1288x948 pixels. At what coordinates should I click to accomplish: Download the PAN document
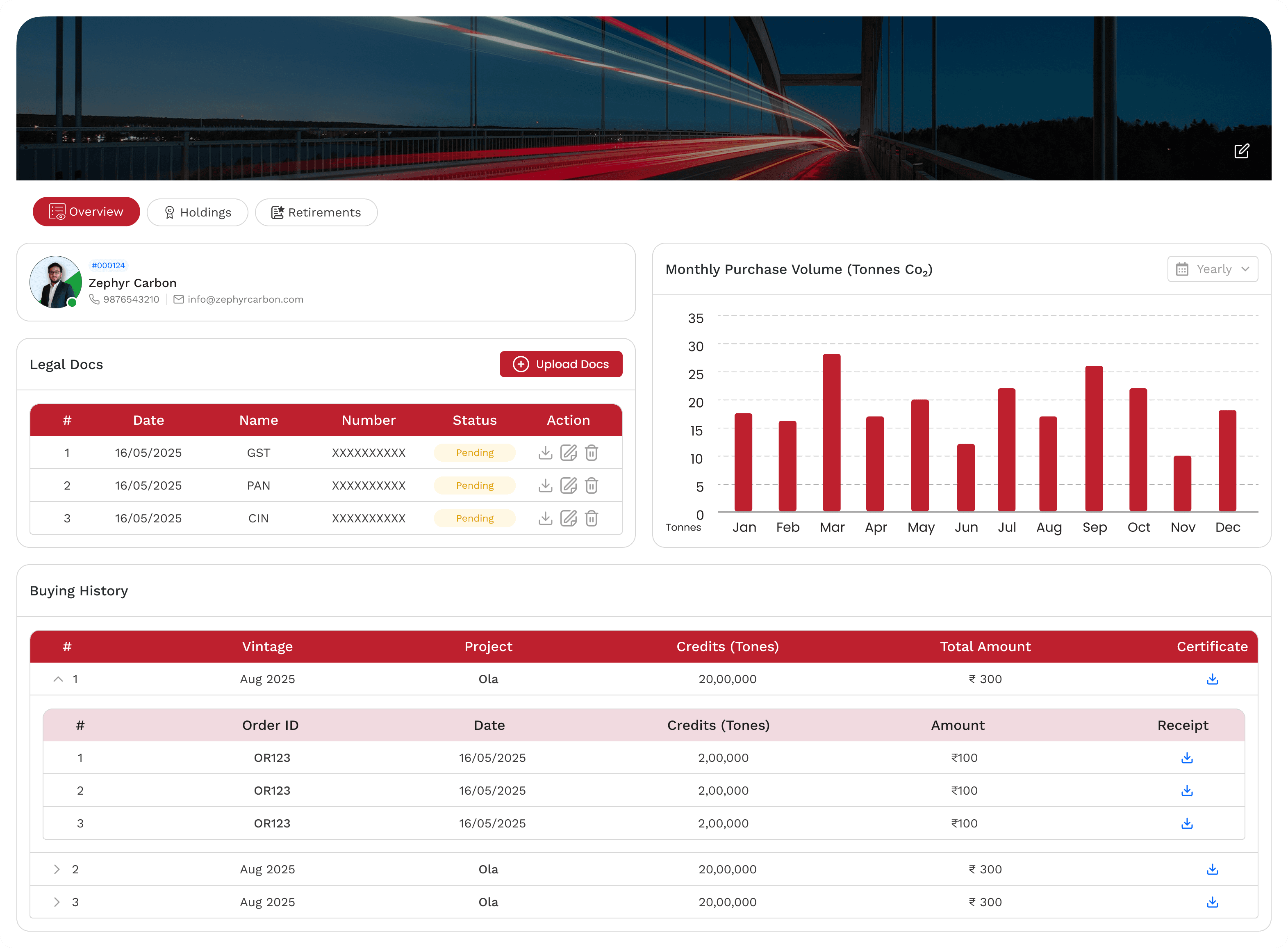[x=545, y=485]
